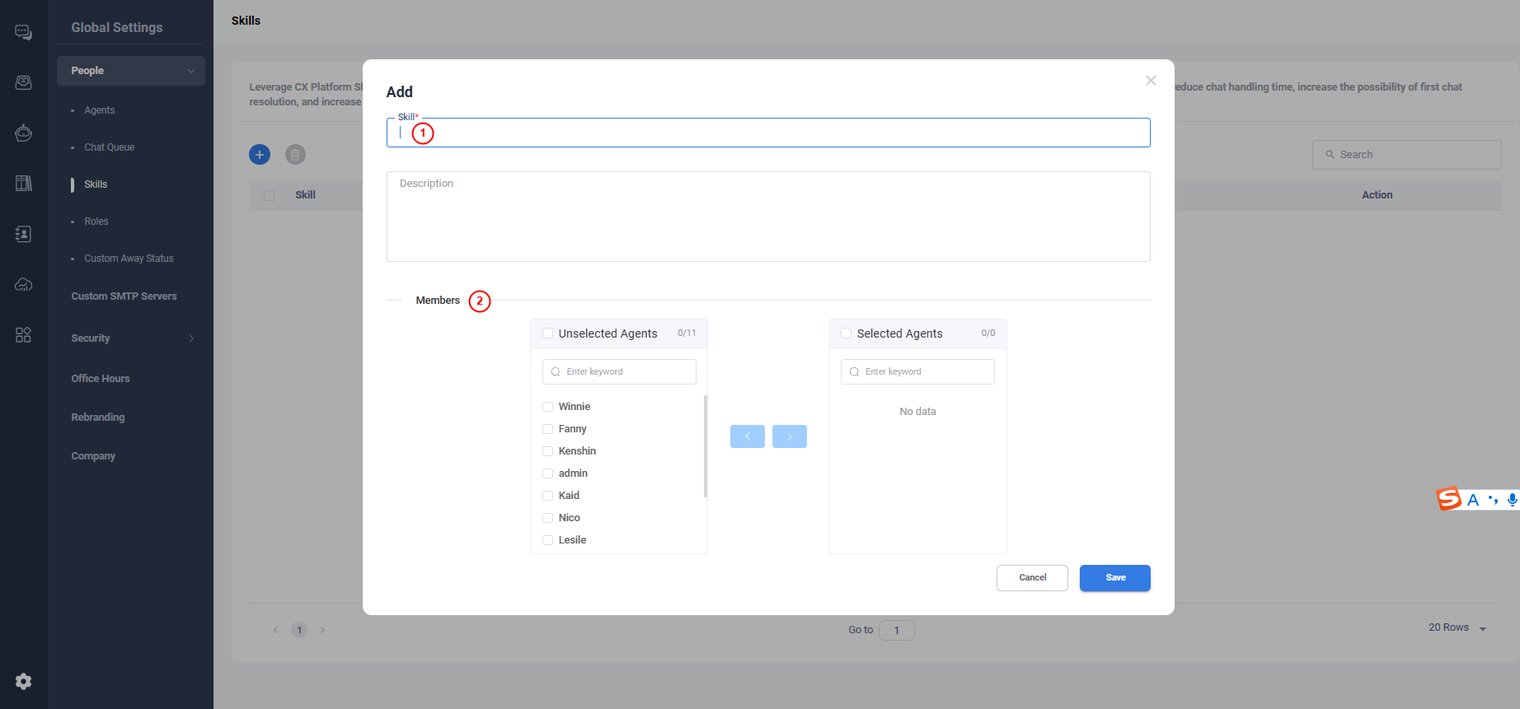Open the apps grid icon

[x=23, y=335]
